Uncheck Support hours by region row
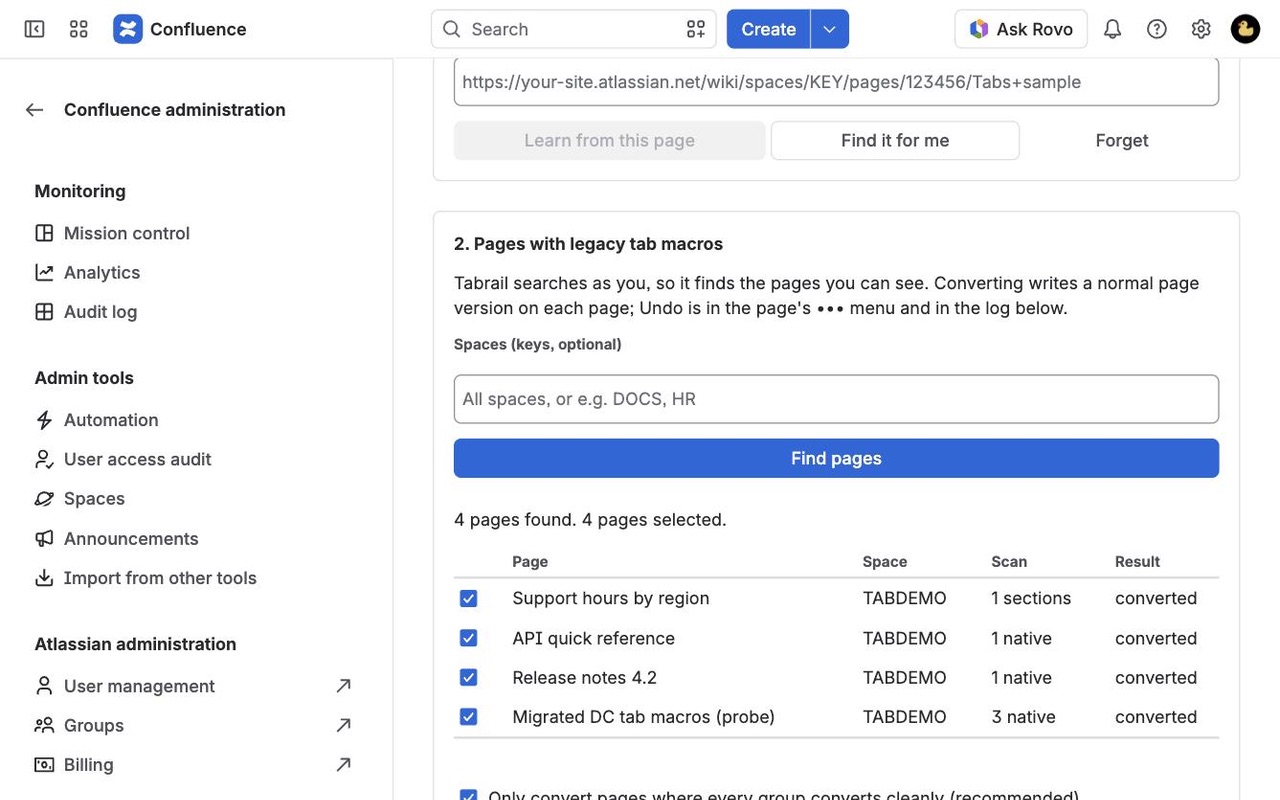 468,598
